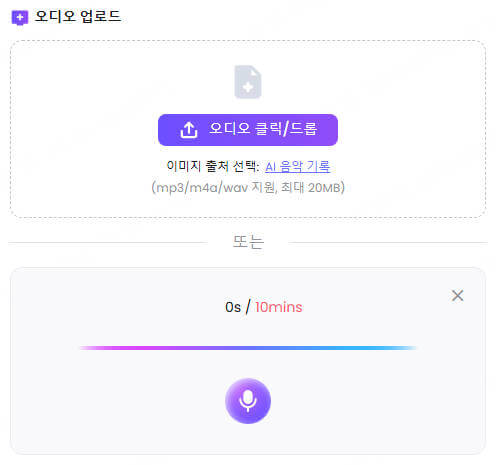Click the 오디오 클릭/드롭 upload button
496x465 pixels.
(x=248, y=130)
